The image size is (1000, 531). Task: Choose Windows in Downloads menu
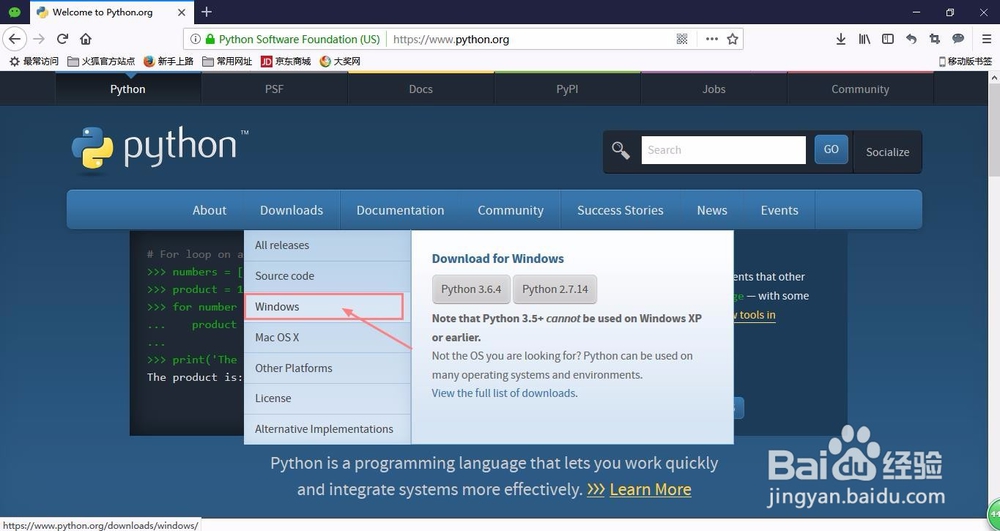327,307
